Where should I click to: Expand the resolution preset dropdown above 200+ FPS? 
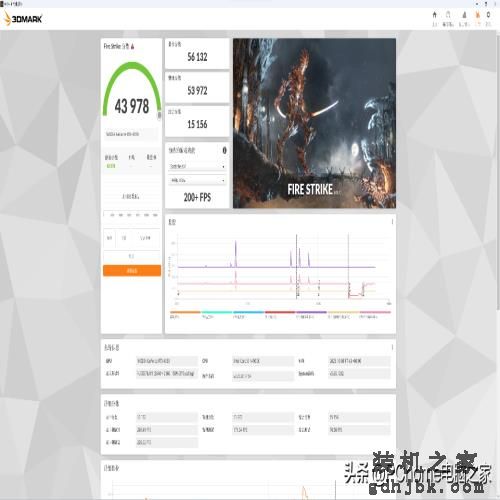point(197,180)
